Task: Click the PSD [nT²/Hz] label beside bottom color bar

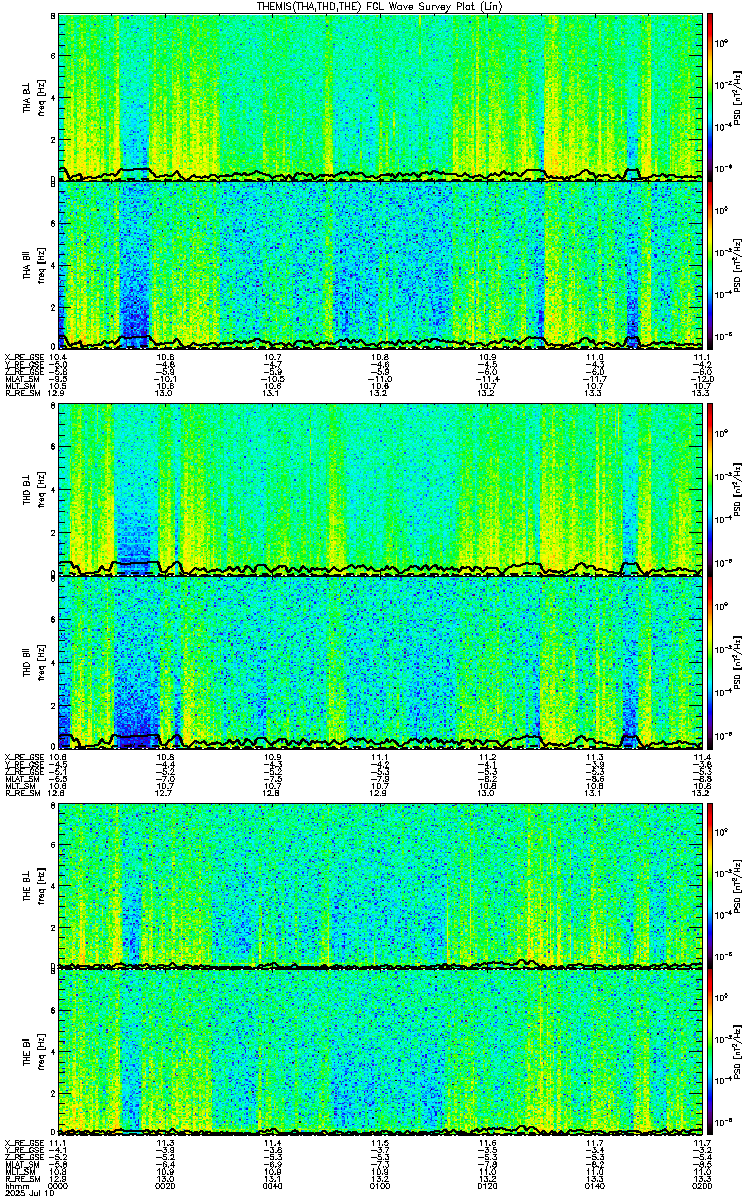Action: [740, 1050]
